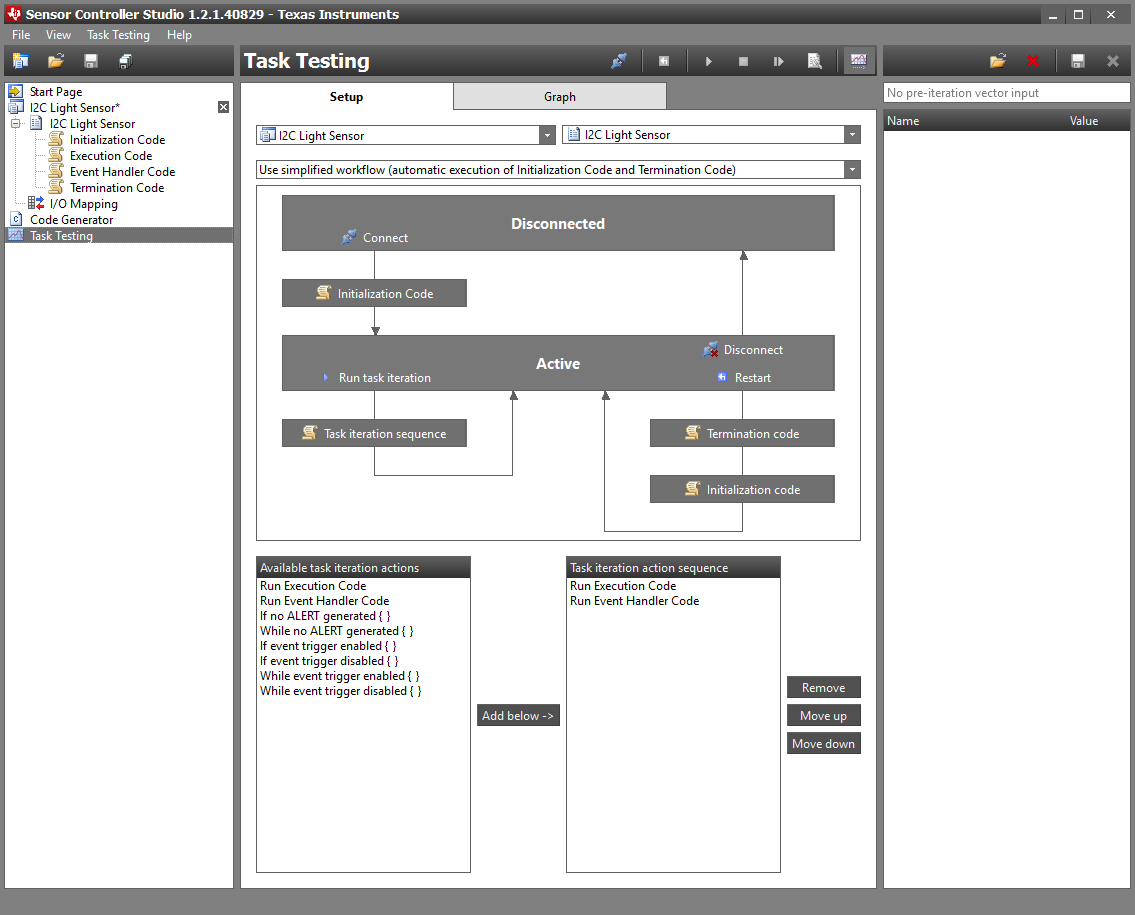Click the I/O Mapping tree icon
This screenshot has height=915, width=1135.
(35, 203)
